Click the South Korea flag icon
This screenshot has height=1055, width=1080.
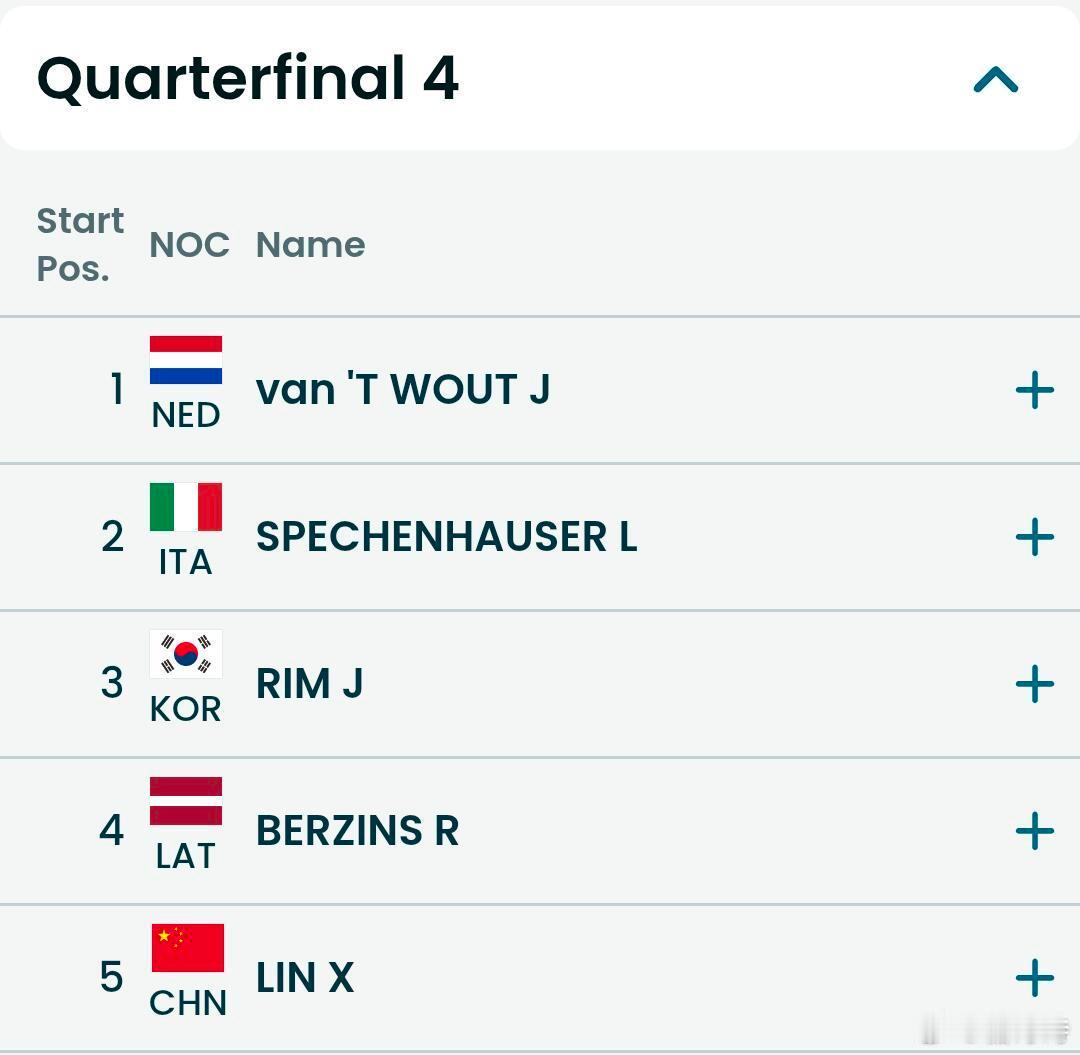point(186,654)
